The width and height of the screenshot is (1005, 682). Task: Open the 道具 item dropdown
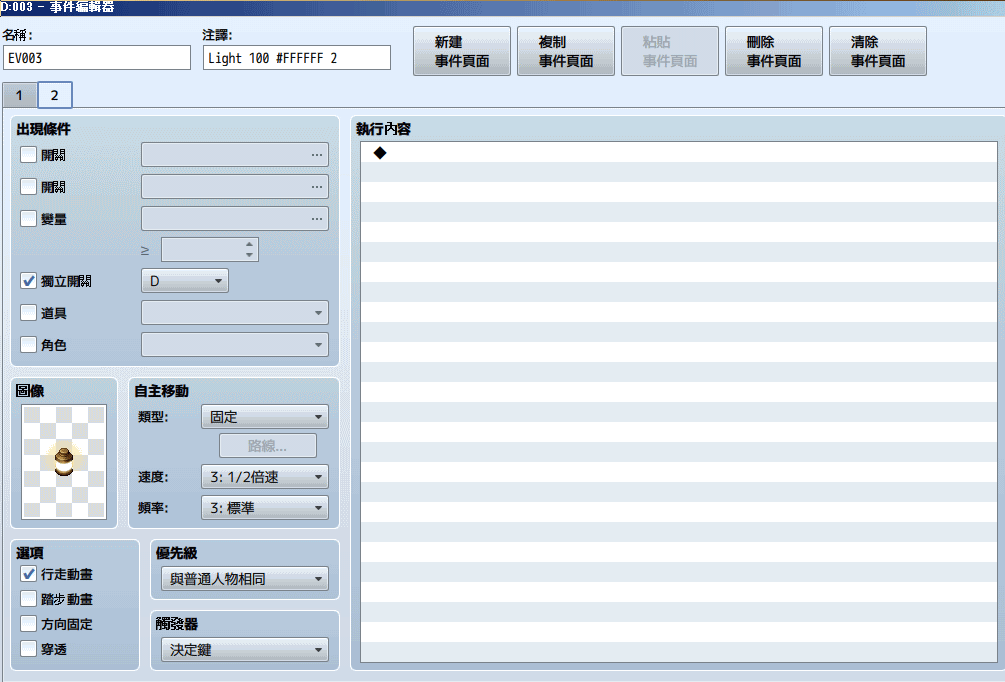pos(235,313)
